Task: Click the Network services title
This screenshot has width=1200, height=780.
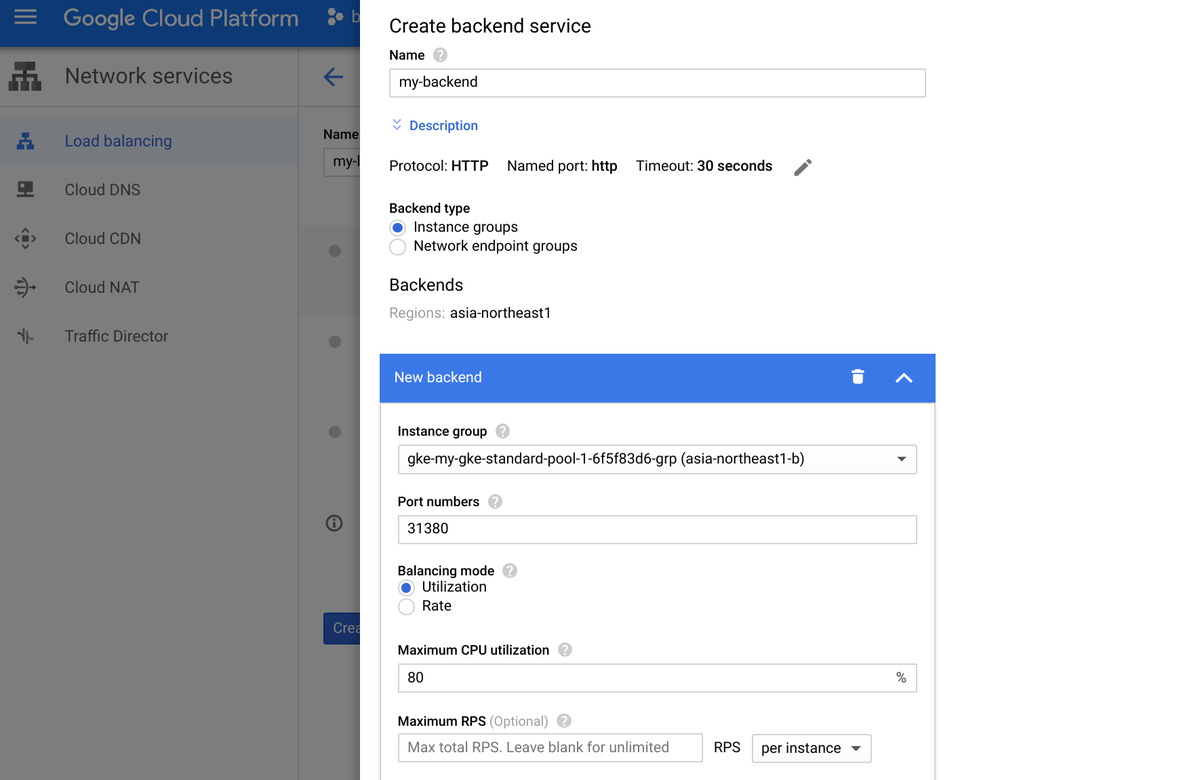Action: 148,76
